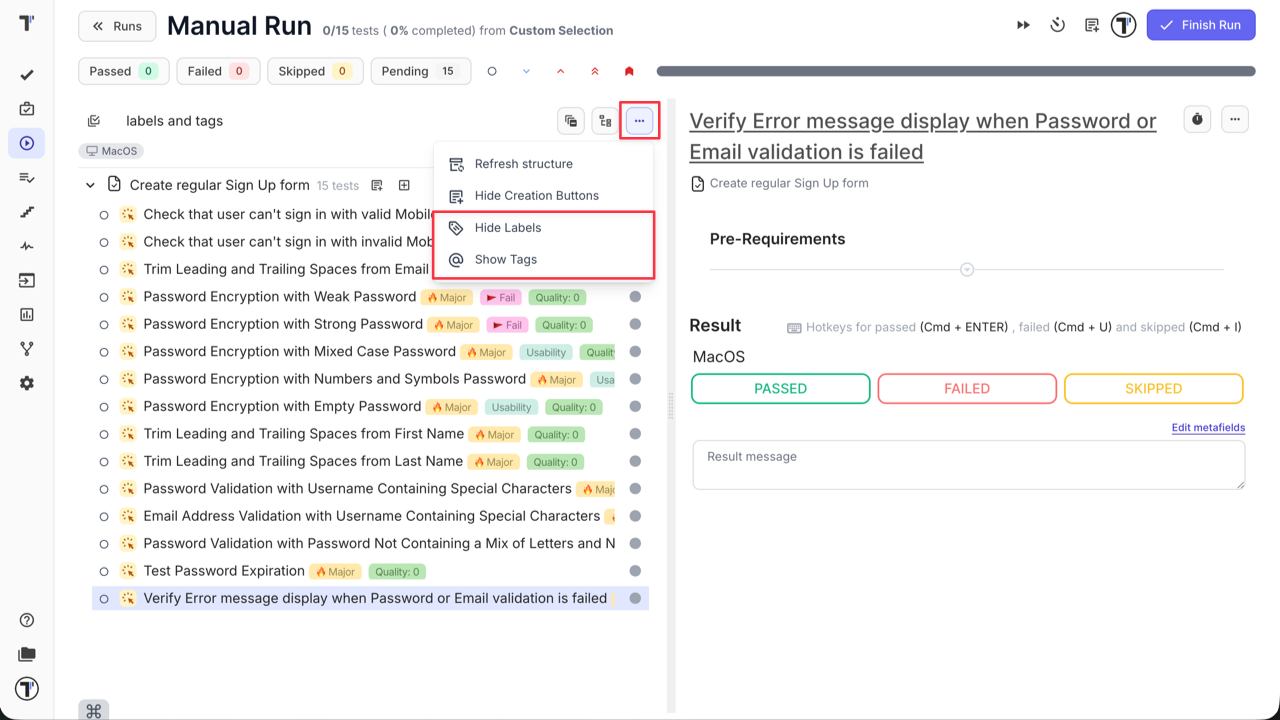
Task: Click the stopwatch icon beside the test title
Action: pyautogui.click(x=1197, y=119)
